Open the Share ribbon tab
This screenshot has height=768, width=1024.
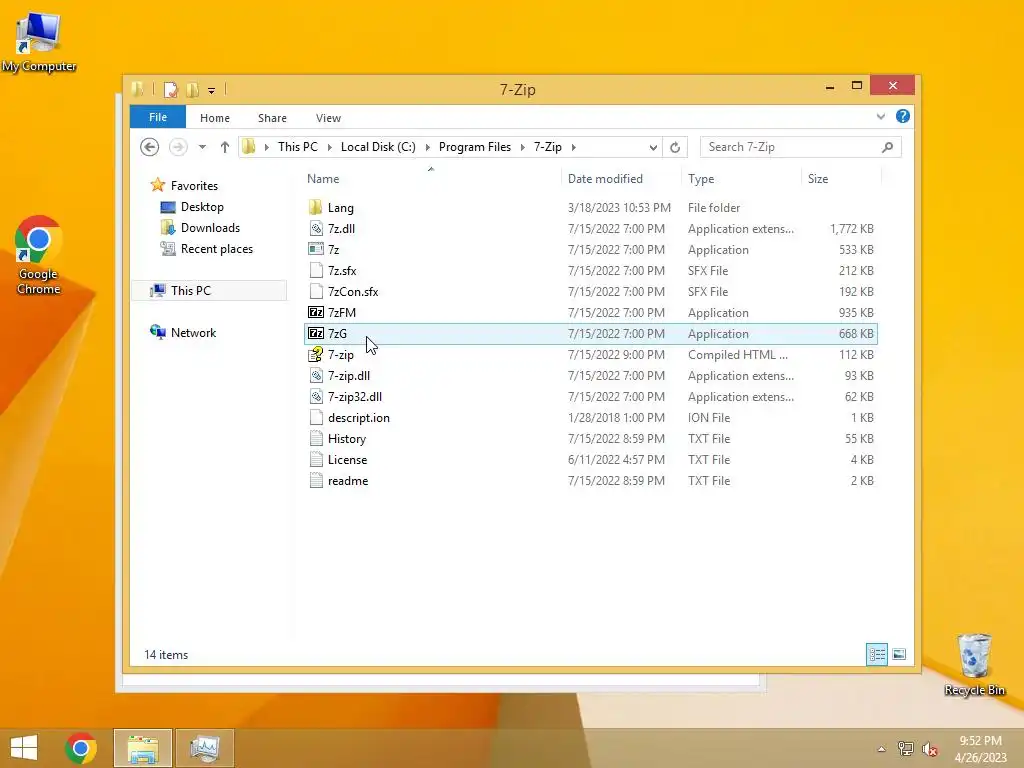(x=272, y=118)
